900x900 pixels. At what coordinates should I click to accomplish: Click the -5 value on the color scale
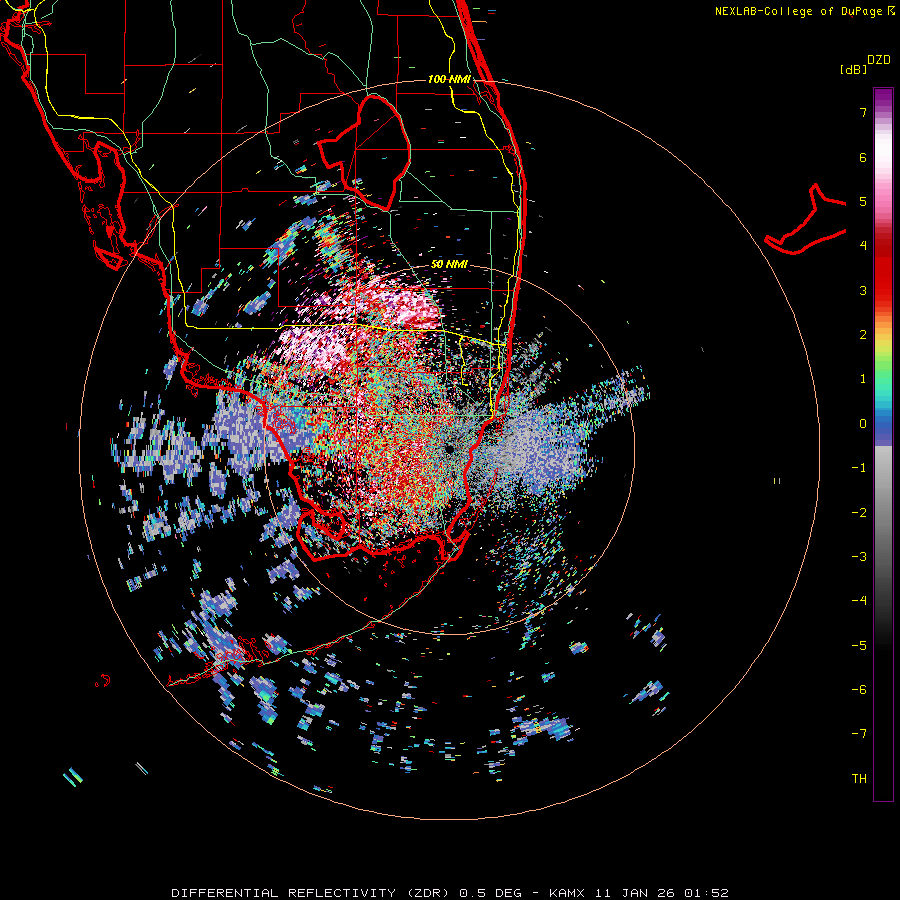859,646
